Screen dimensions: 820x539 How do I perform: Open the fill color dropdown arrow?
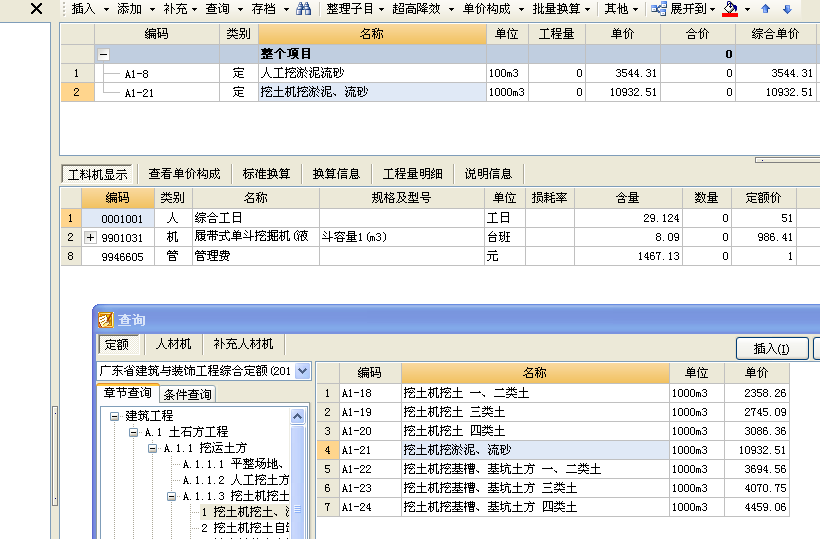point(747,9)
